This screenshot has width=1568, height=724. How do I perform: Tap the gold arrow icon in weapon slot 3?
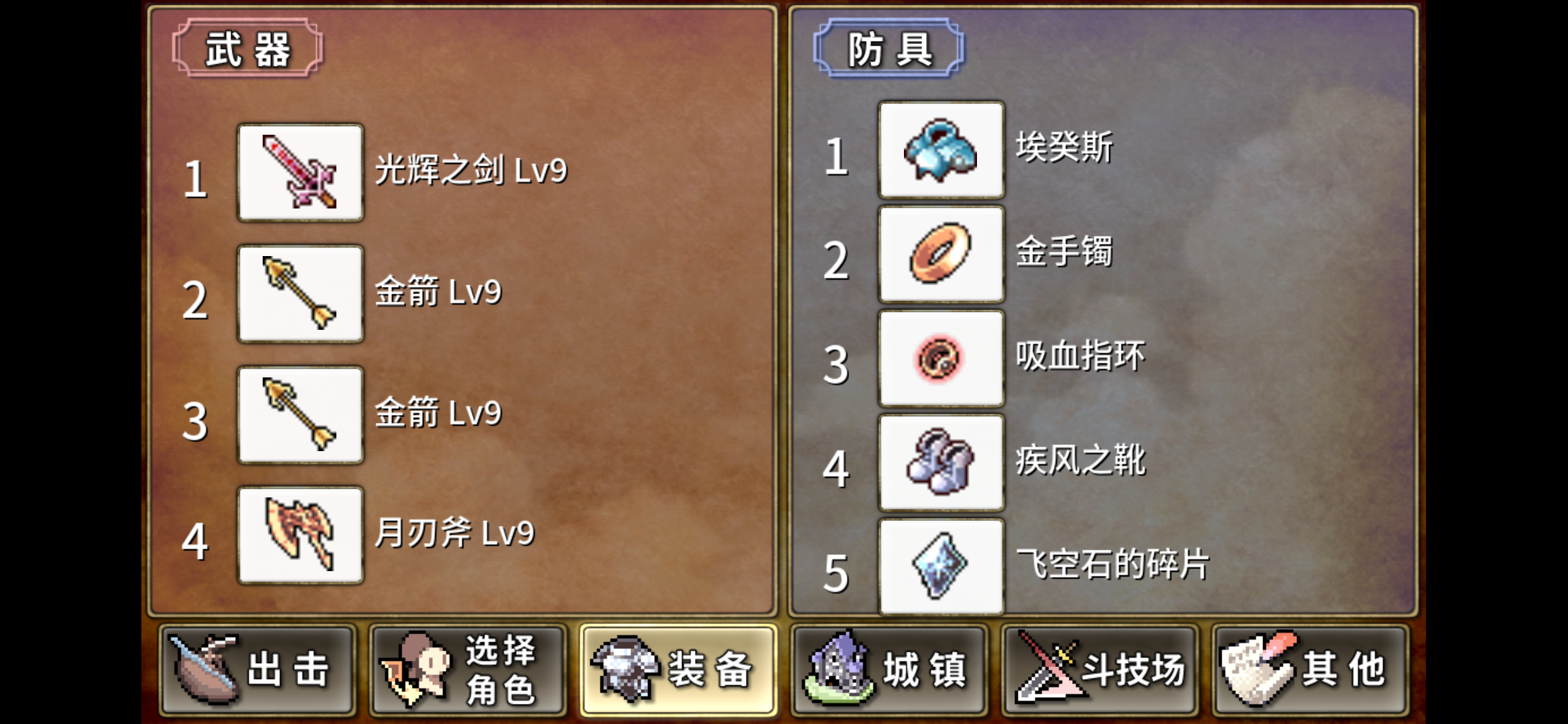coord(300,415)
